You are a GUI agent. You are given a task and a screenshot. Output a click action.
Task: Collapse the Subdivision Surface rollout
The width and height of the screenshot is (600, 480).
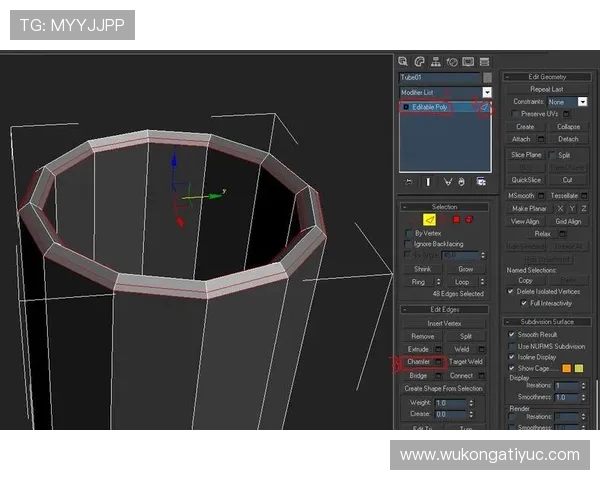click(x=547, y=322)
